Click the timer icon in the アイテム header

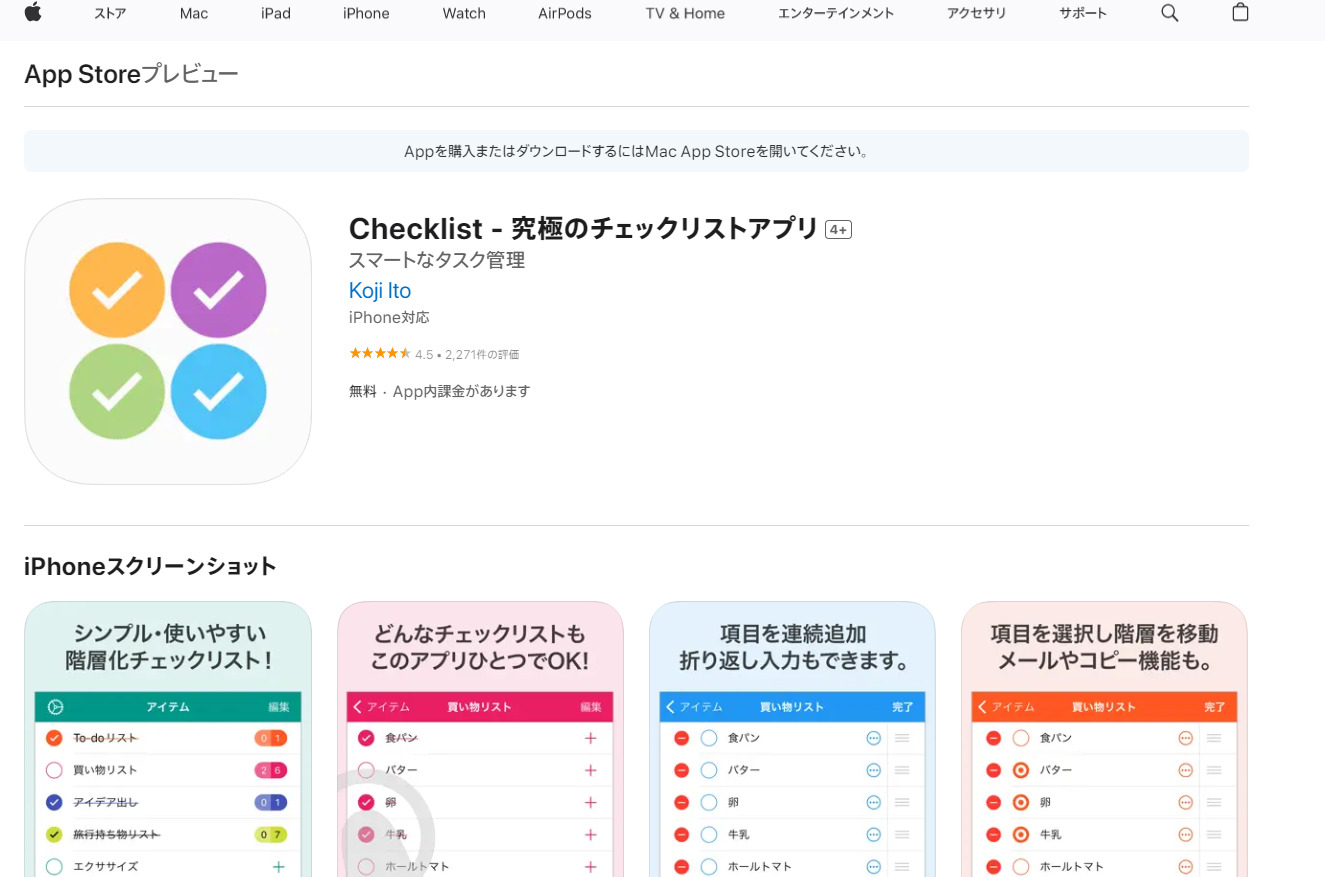tap(58, 706)
